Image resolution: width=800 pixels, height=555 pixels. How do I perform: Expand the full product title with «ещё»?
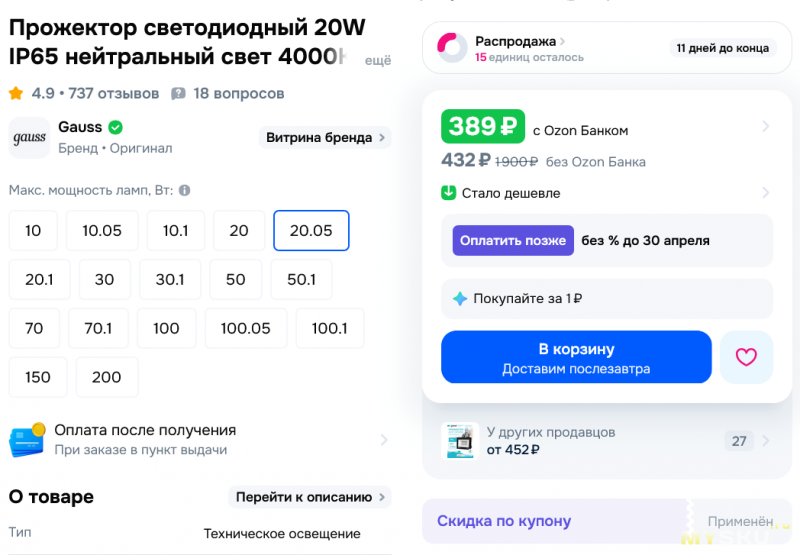click(x=377, y=61)
